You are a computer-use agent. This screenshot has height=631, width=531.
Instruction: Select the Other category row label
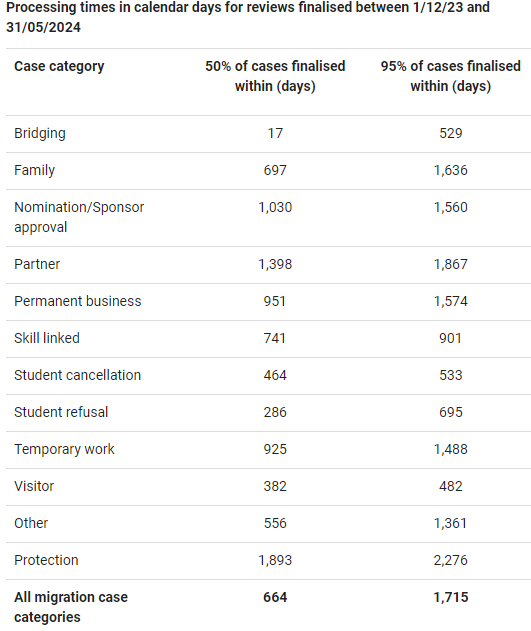tap(31, 524)
